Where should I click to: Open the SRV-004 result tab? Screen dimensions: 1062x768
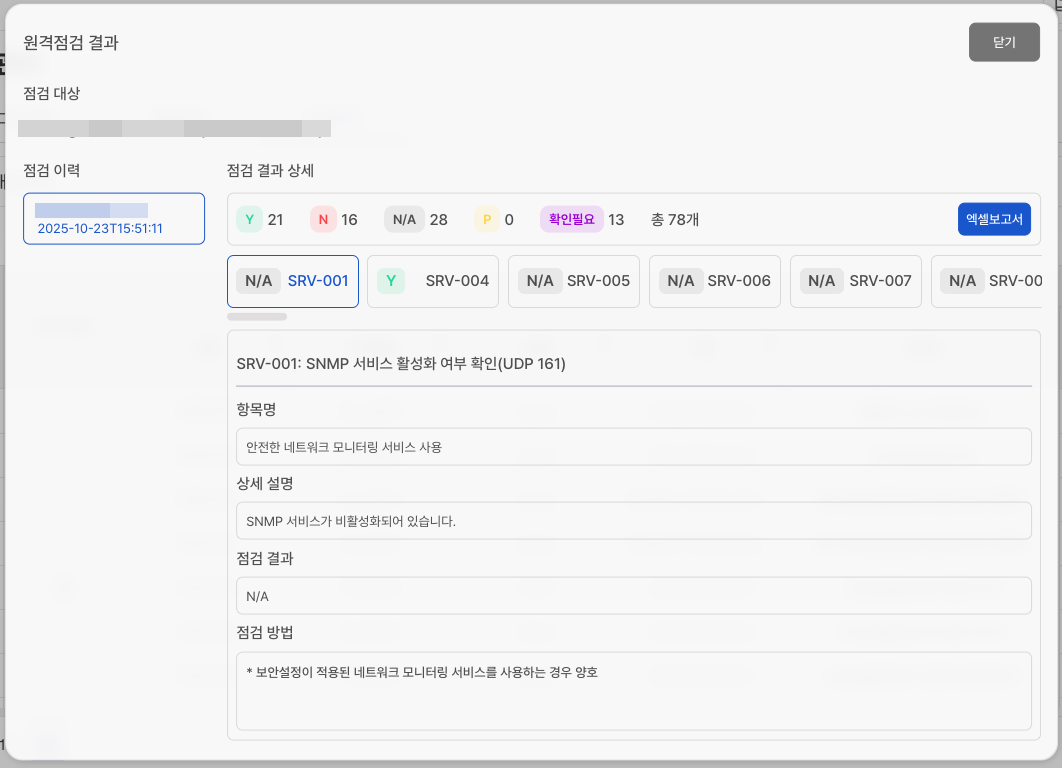coord(433,281)
